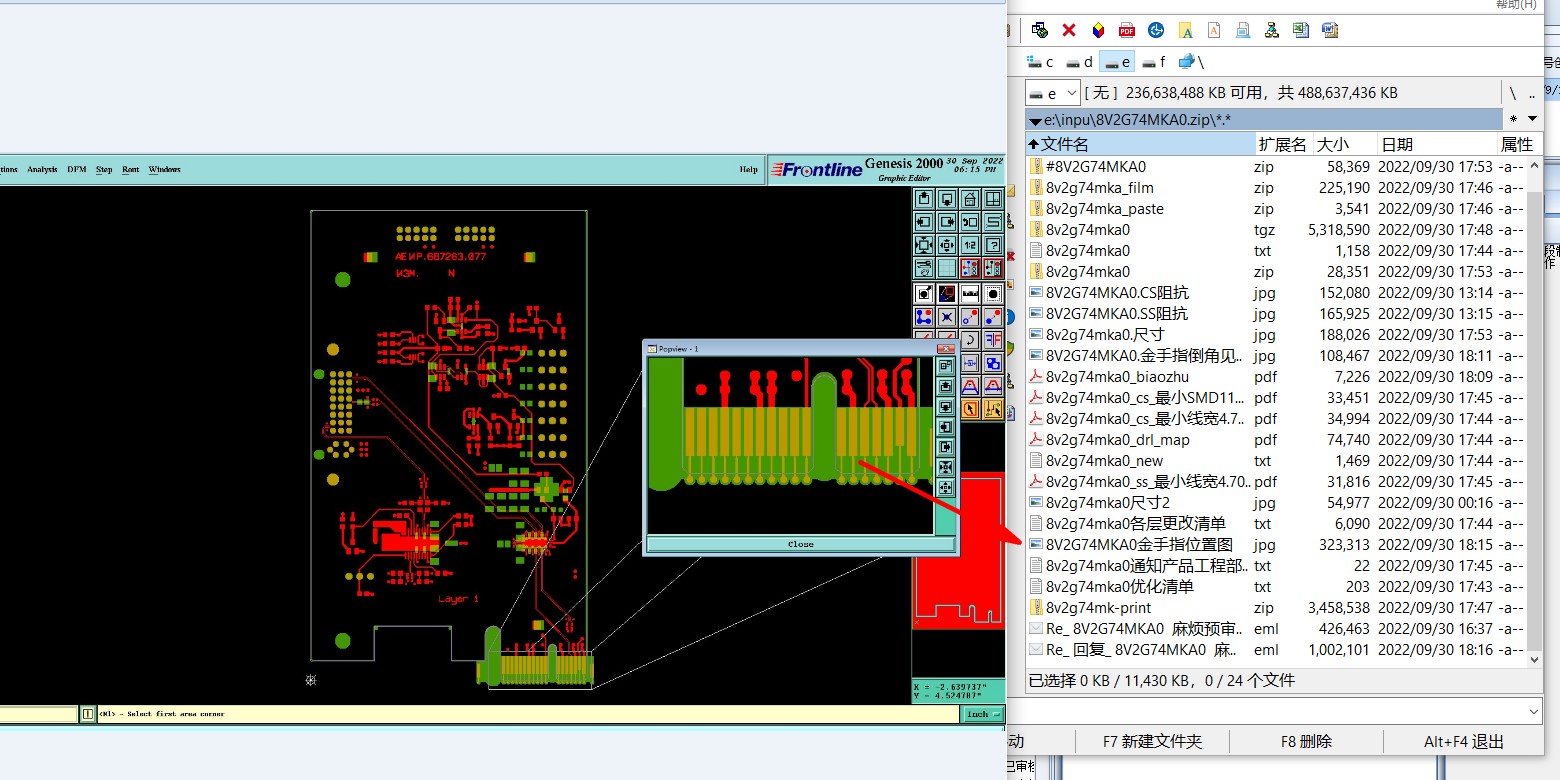Click the 日期 column header to sort
The height and width of the screenshot is (780, 1560).
pos(1436,144)
